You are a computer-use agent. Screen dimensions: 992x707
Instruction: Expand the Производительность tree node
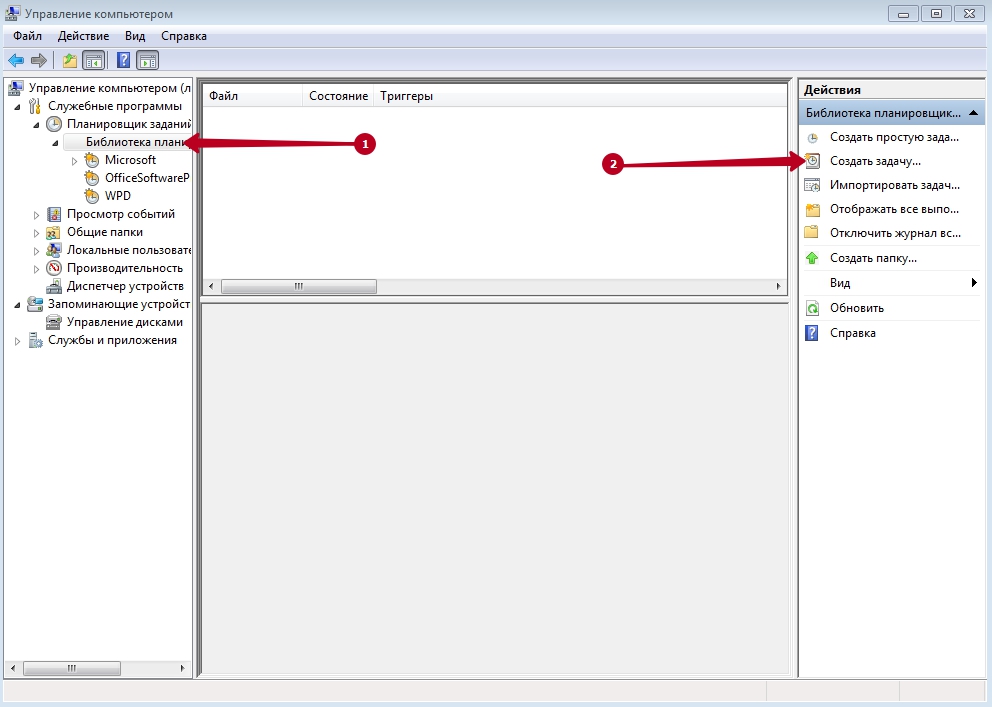click(x=36, y=269)
